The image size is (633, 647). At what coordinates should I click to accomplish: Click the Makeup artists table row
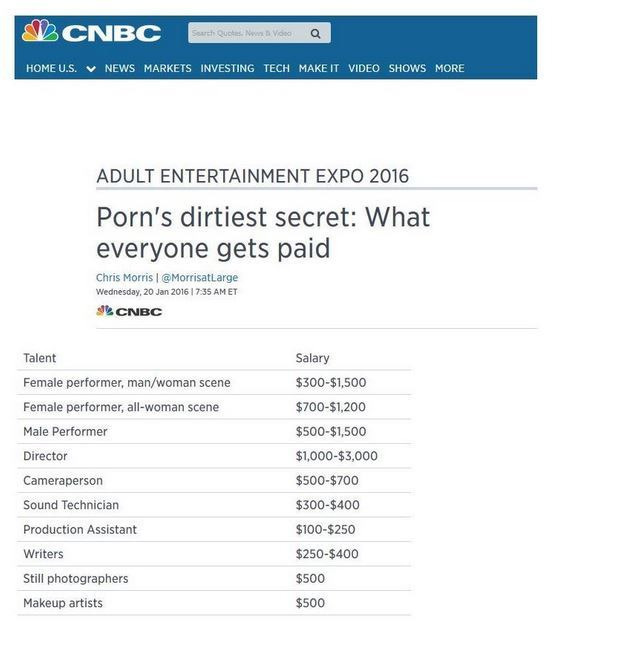pyautogui.click(x=214, y=603)
